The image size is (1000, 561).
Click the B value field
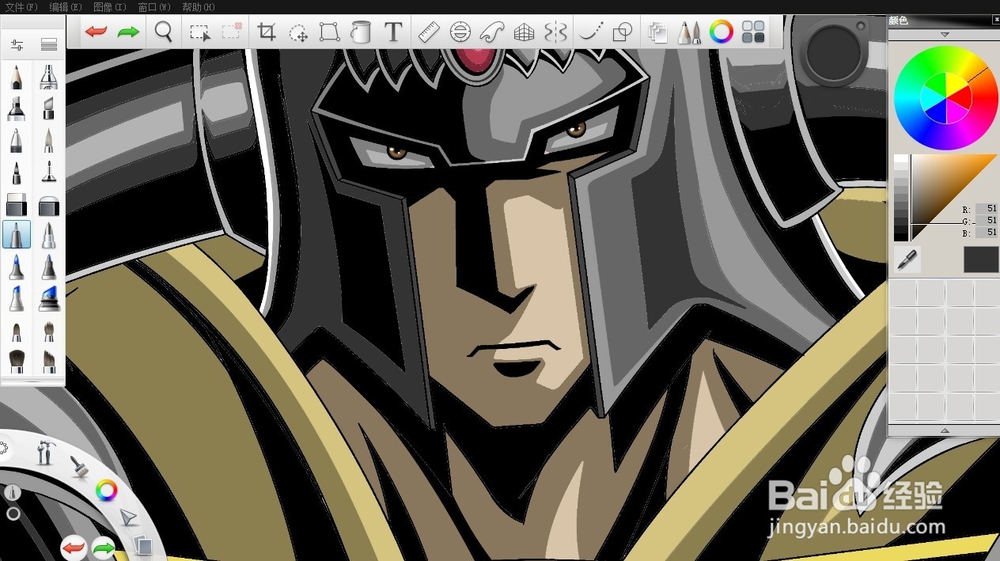pos(985,232)
